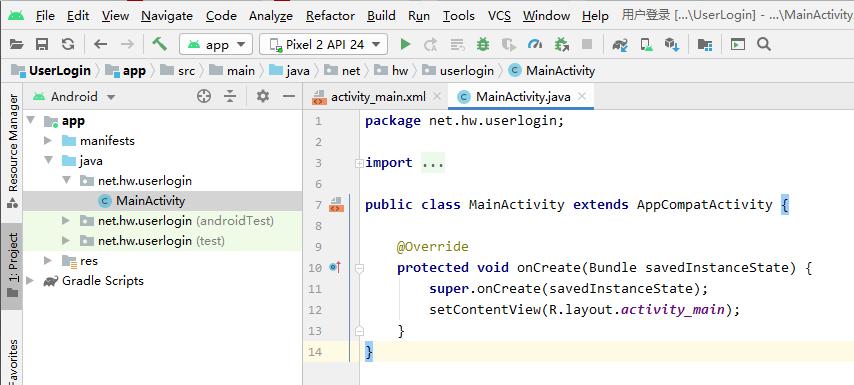Open Project Structure icon

(705, 45)
